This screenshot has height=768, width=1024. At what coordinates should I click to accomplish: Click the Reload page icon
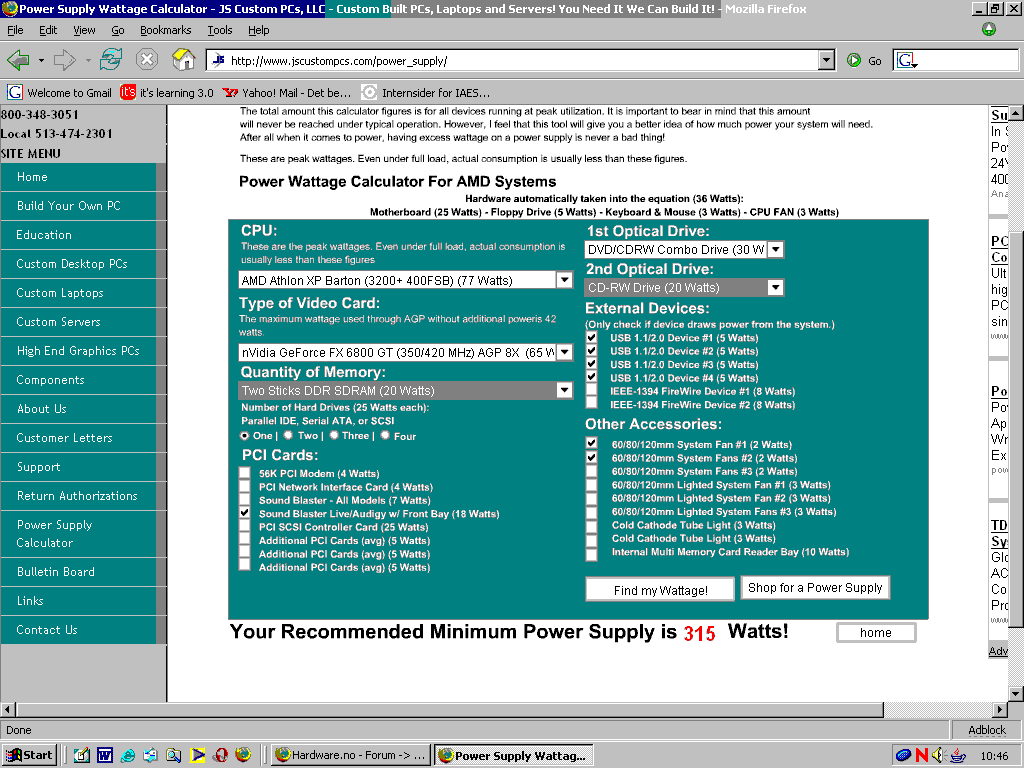[110, 60]
